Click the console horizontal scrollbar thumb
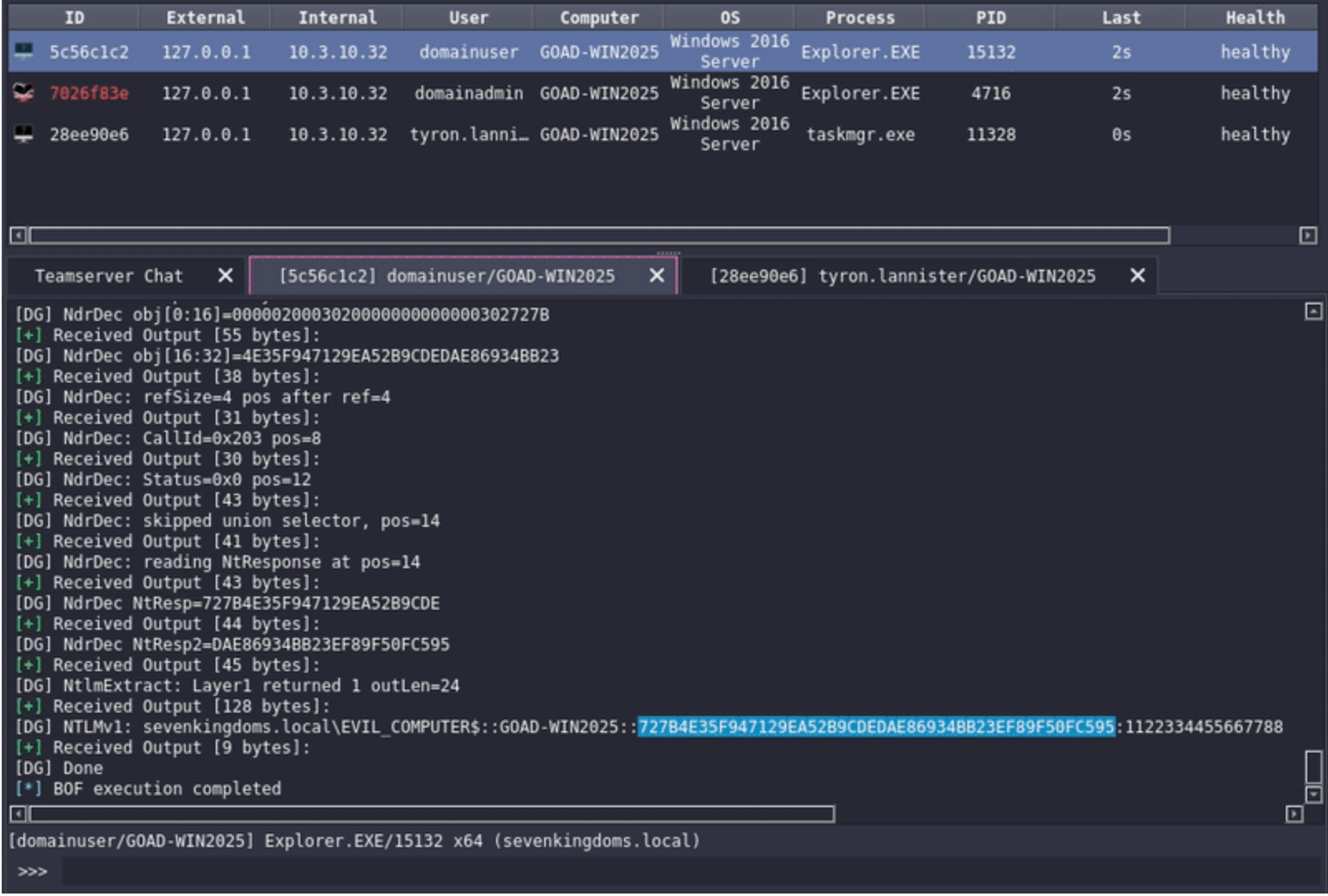Screen dimensions: 1328x896 [x=431, y=814]
